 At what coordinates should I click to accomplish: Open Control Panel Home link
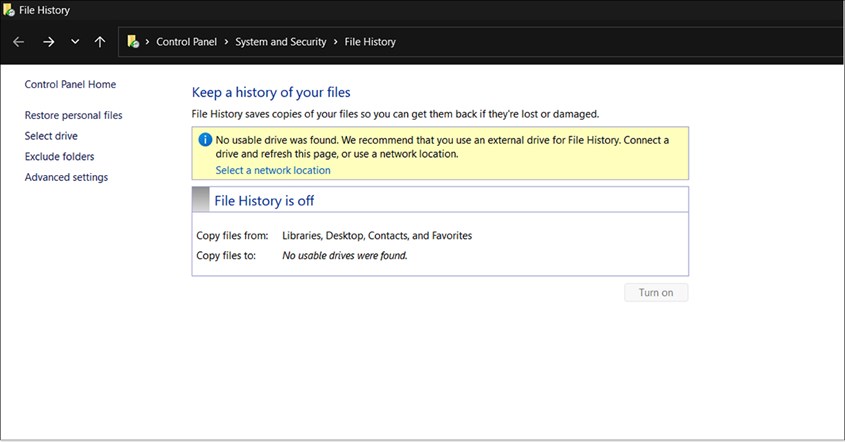coord(70,84)
